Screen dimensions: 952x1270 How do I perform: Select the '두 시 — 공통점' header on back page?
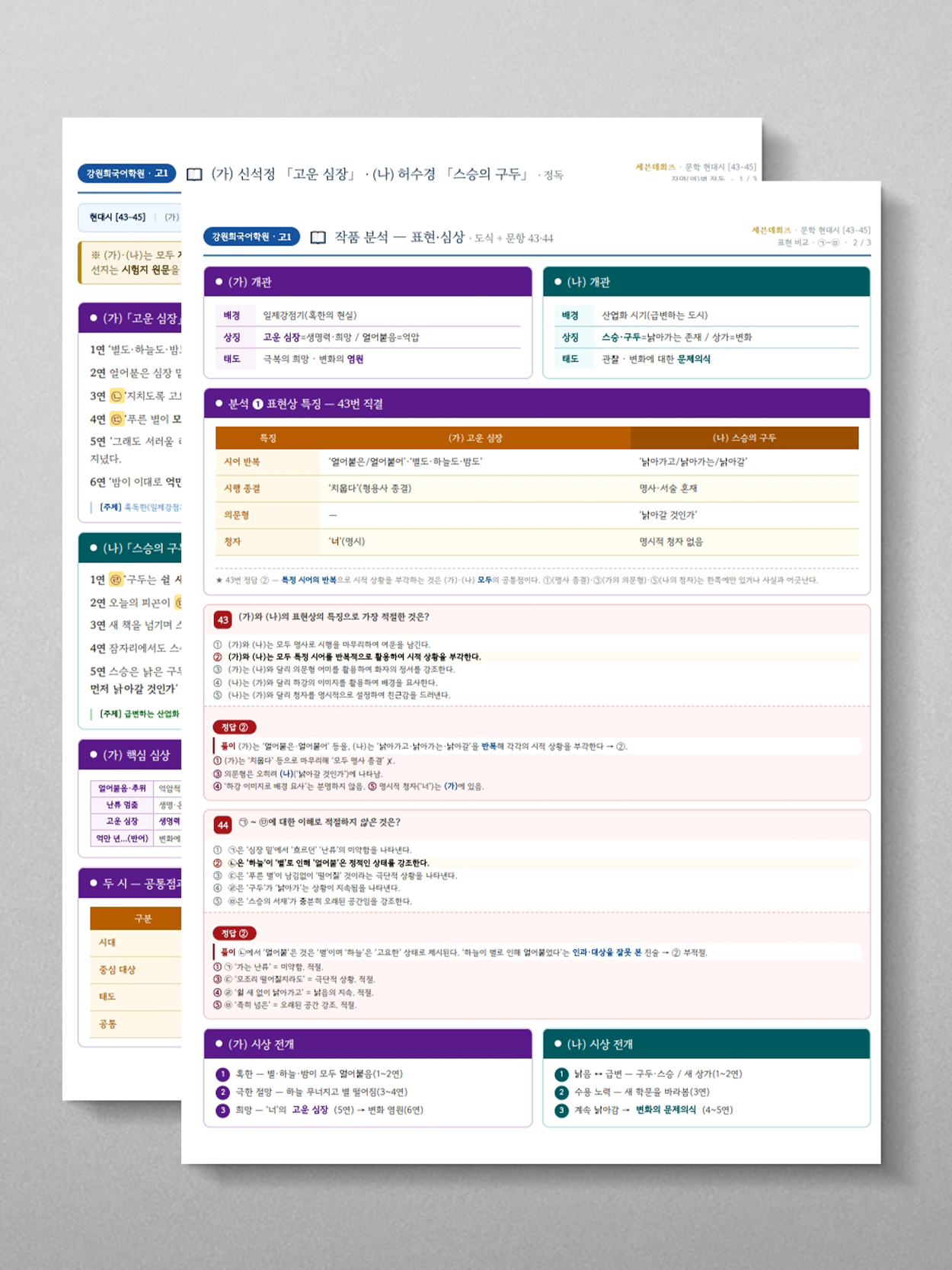[x=130, y=883]
